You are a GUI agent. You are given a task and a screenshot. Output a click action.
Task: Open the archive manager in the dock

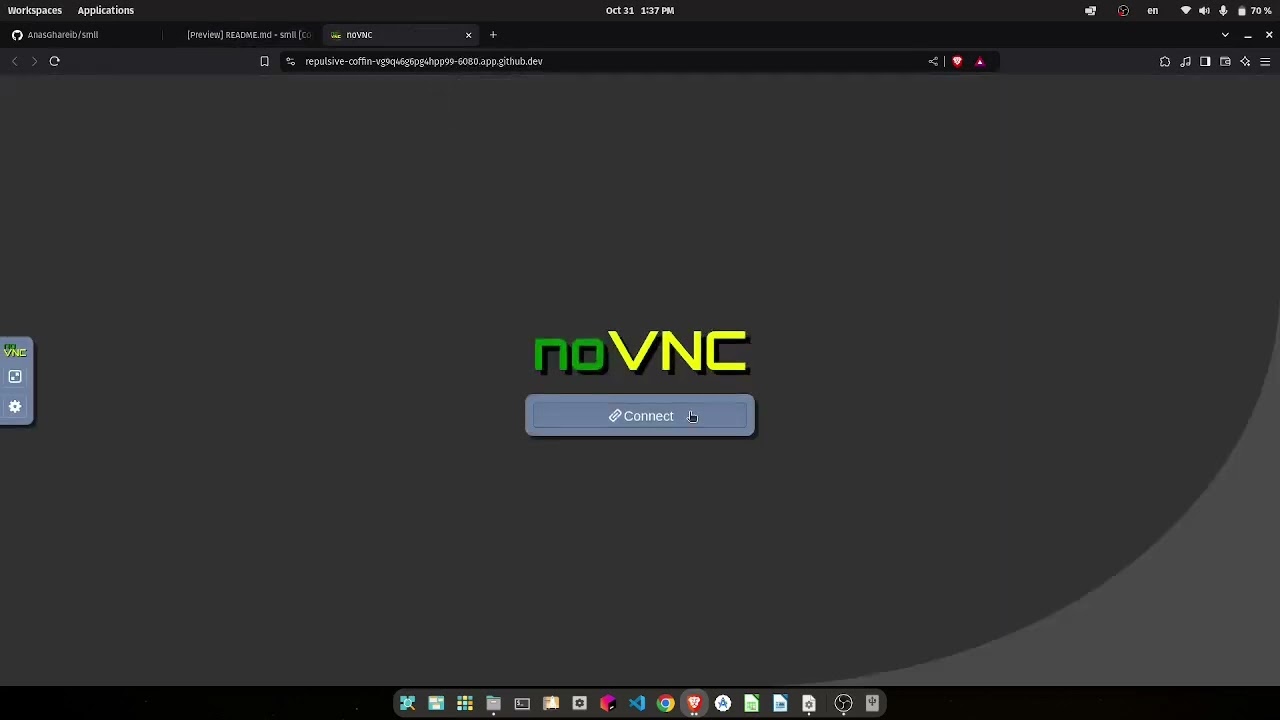pyautogui.click(x=551, y=704)
